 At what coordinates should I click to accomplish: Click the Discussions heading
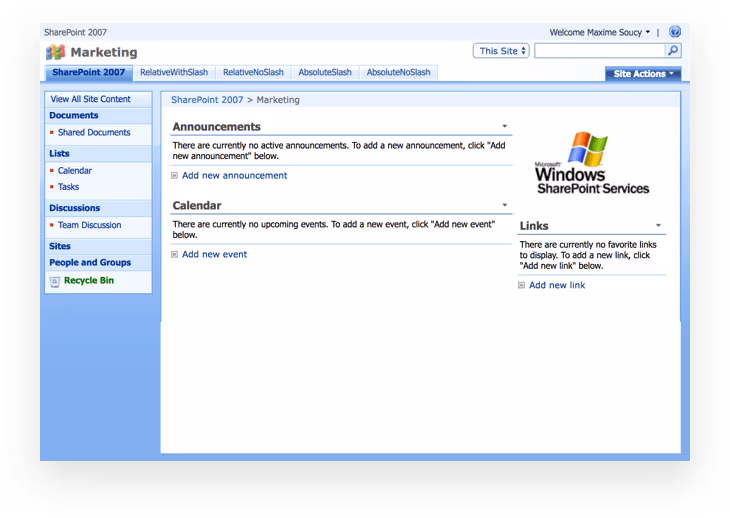click(x=75, y=208)
